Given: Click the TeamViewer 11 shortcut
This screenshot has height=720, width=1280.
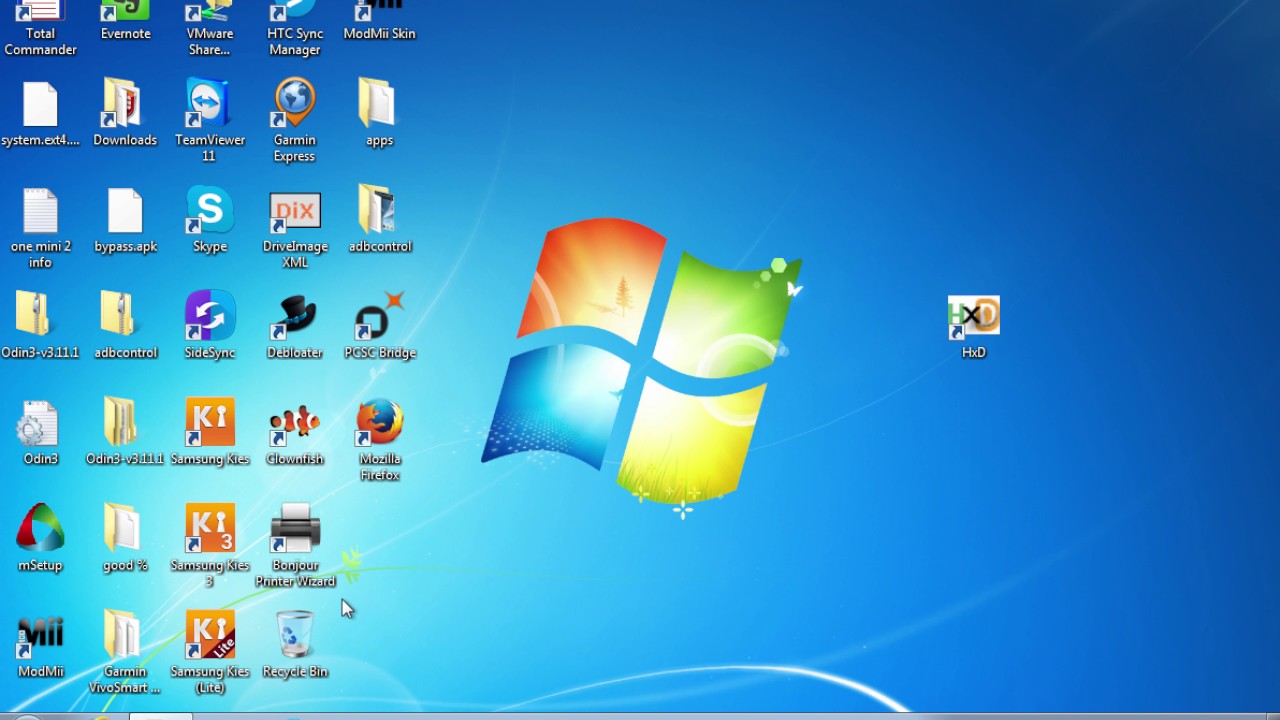Looking at the screenshot, I should [x=210, y=121].
